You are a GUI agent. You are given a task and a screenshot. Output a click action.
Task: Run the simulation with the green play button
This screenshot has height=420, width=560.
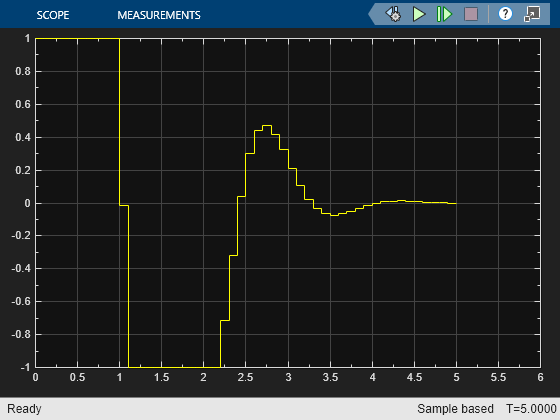(x=419, y=14)
